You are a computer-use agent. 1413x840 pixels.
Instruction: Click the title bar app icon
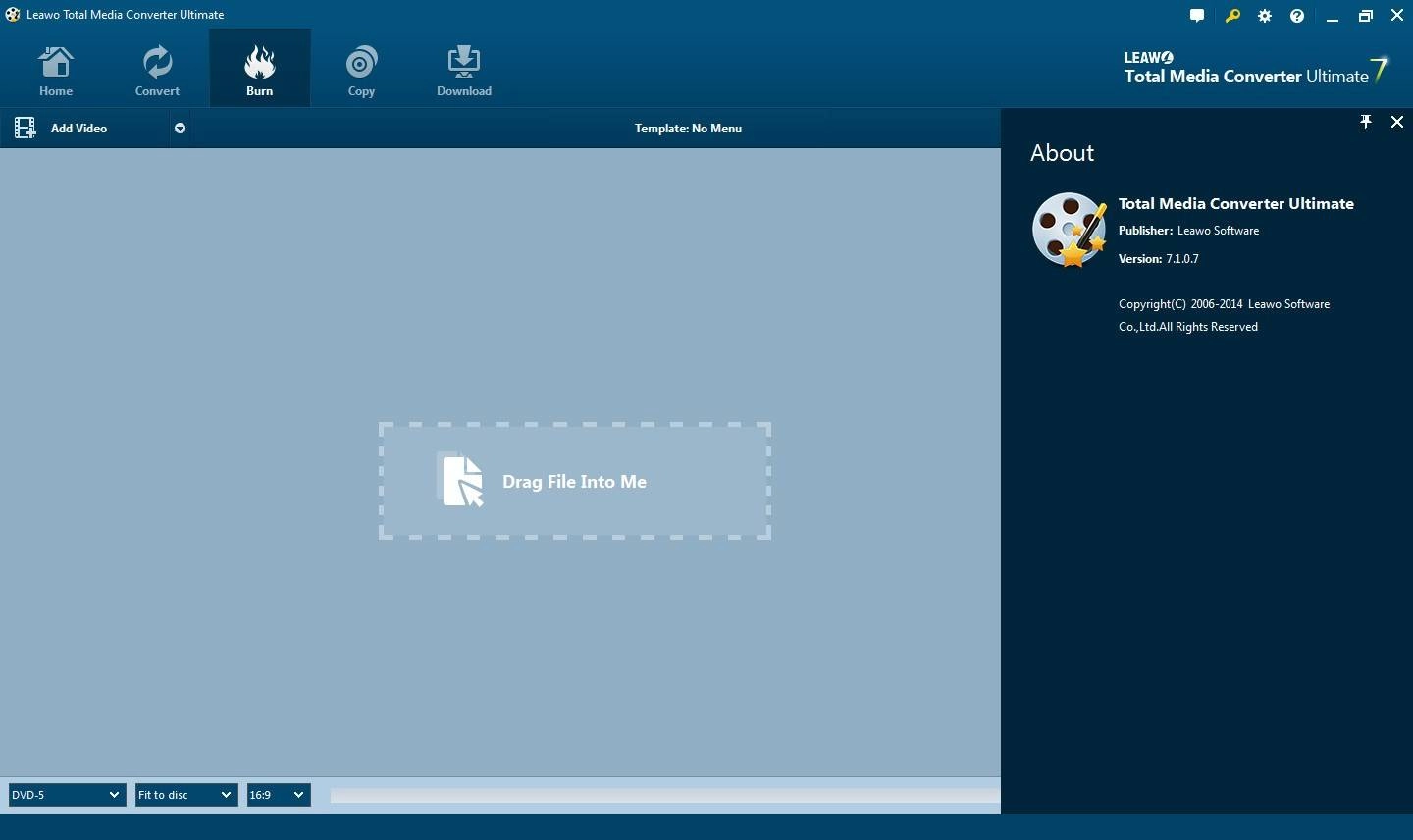point(13,15)
